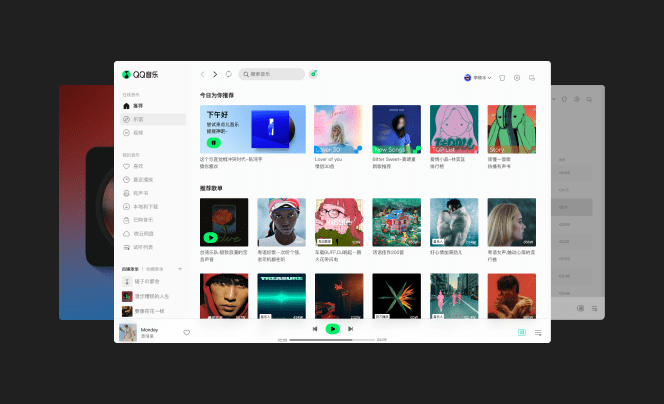Open playlist with dark red figure cover
This screenshot has width=664, height=404.
click(x=339, y=296)
